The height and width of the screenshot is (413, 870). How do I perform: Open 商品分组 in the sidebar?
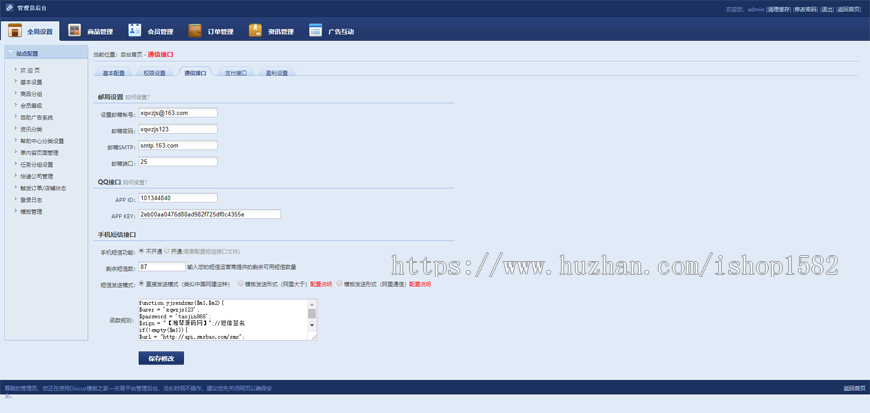click(x=31, y=94)
